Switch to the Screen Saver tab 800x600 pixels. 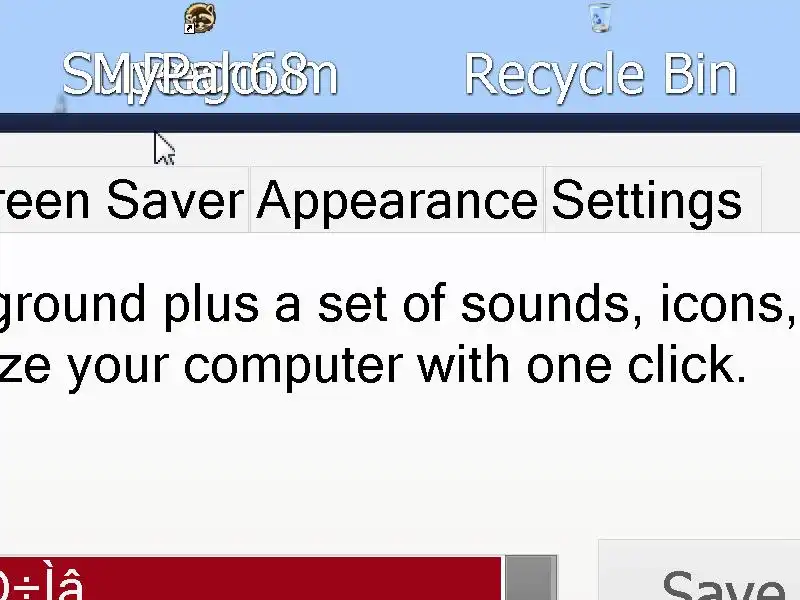(x=121, y=200)
